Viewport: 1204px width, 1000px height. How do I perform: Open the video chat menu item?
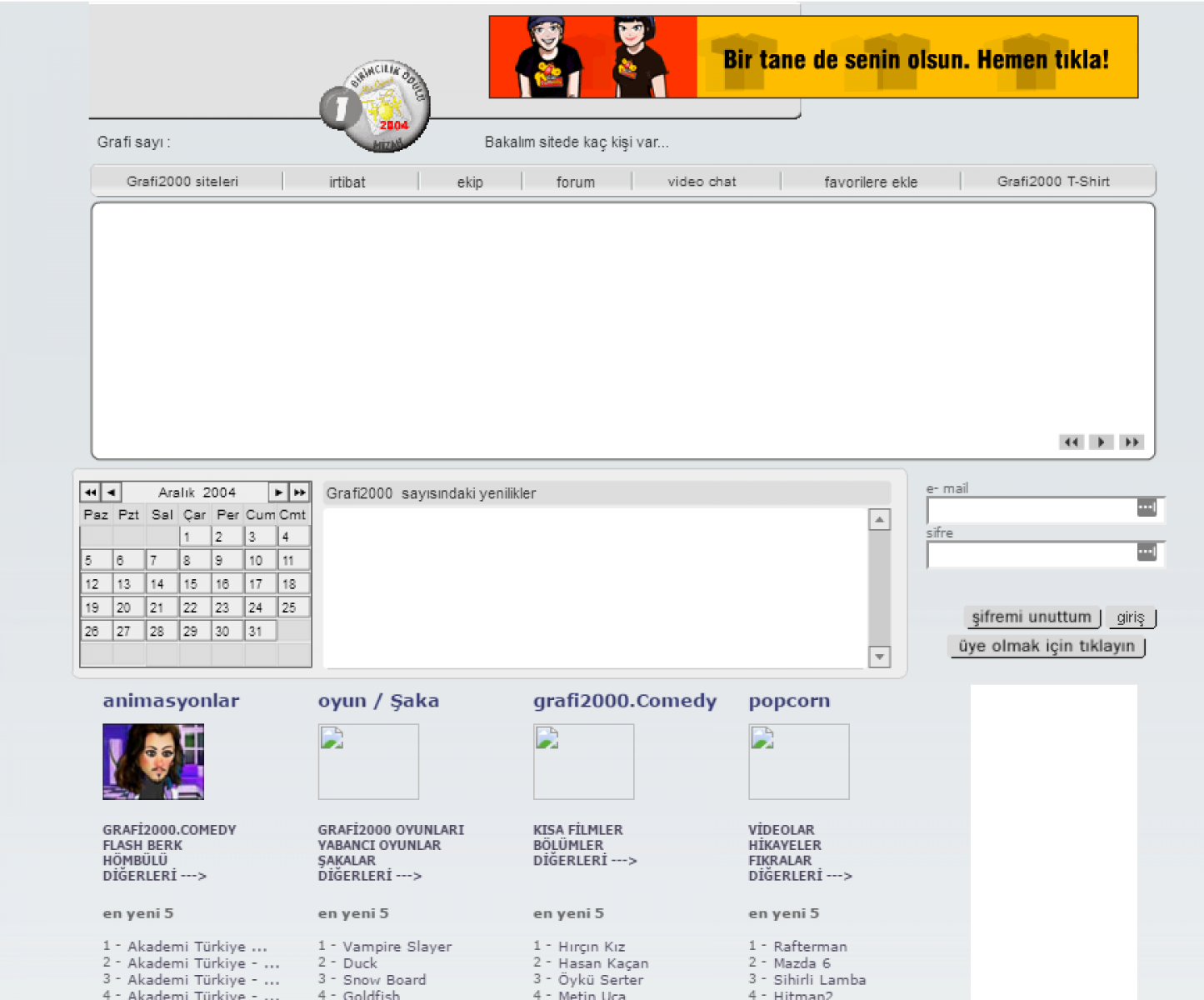coord(702,182)
